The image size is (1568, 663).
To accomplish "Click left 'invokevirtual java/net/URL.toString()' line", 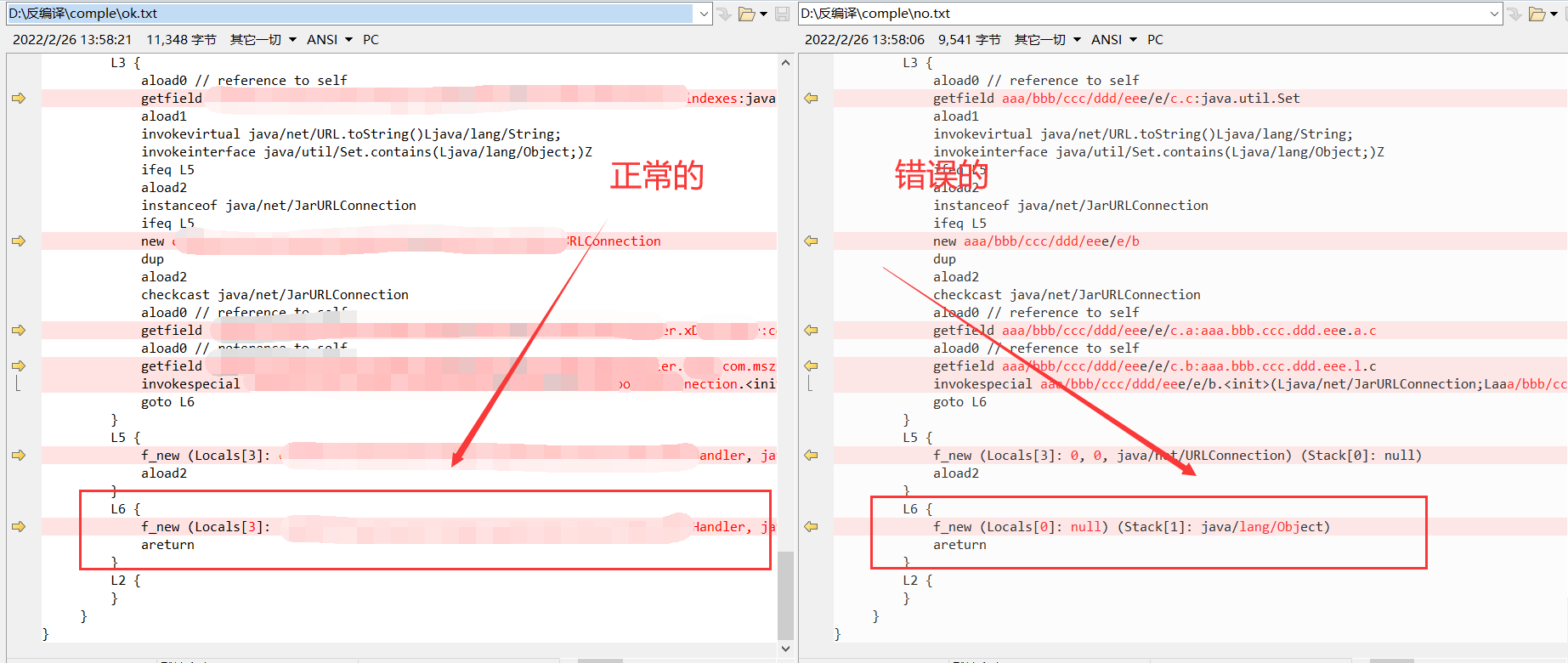I will pos(351,134).
